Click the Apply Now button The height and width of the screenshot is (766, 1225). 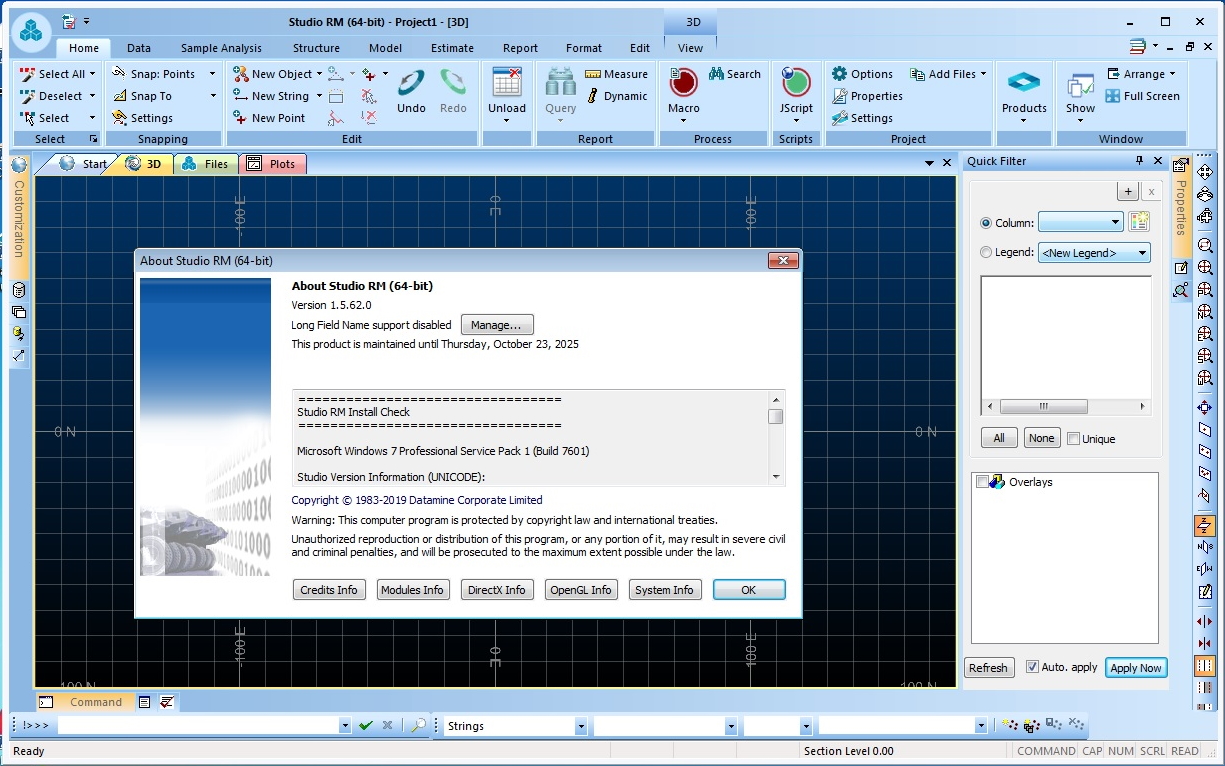tap(1136, 668)
